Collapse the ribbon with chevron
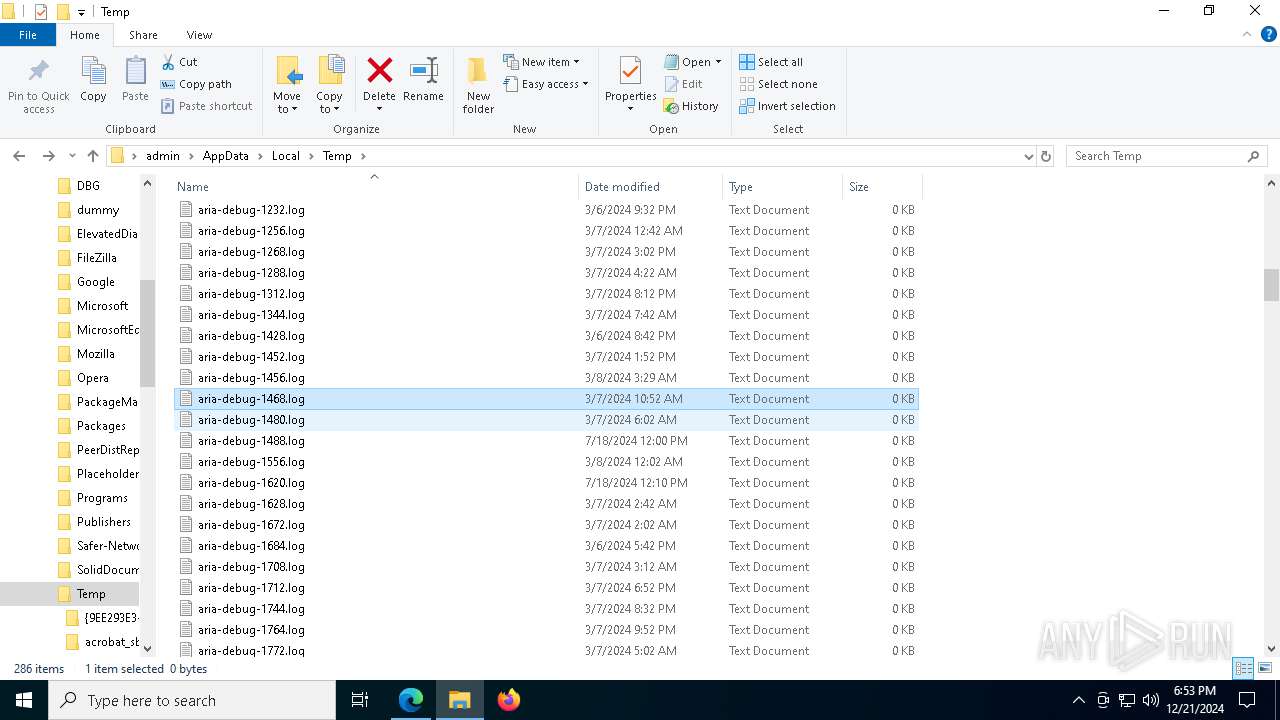This screenshot has height=720, width=1280. tap(1246, 34)
